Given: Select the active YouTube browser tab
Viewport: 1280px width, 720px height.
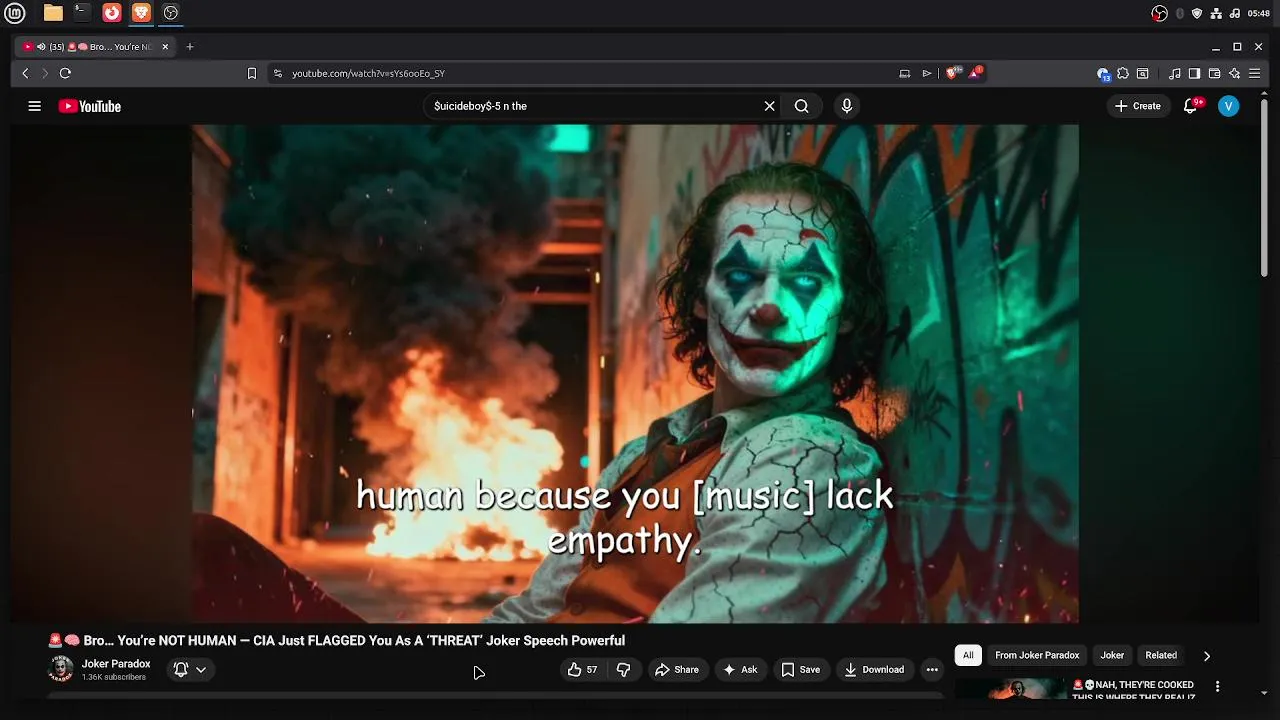Looking at the screenshot, I should (x=96, y=47).
